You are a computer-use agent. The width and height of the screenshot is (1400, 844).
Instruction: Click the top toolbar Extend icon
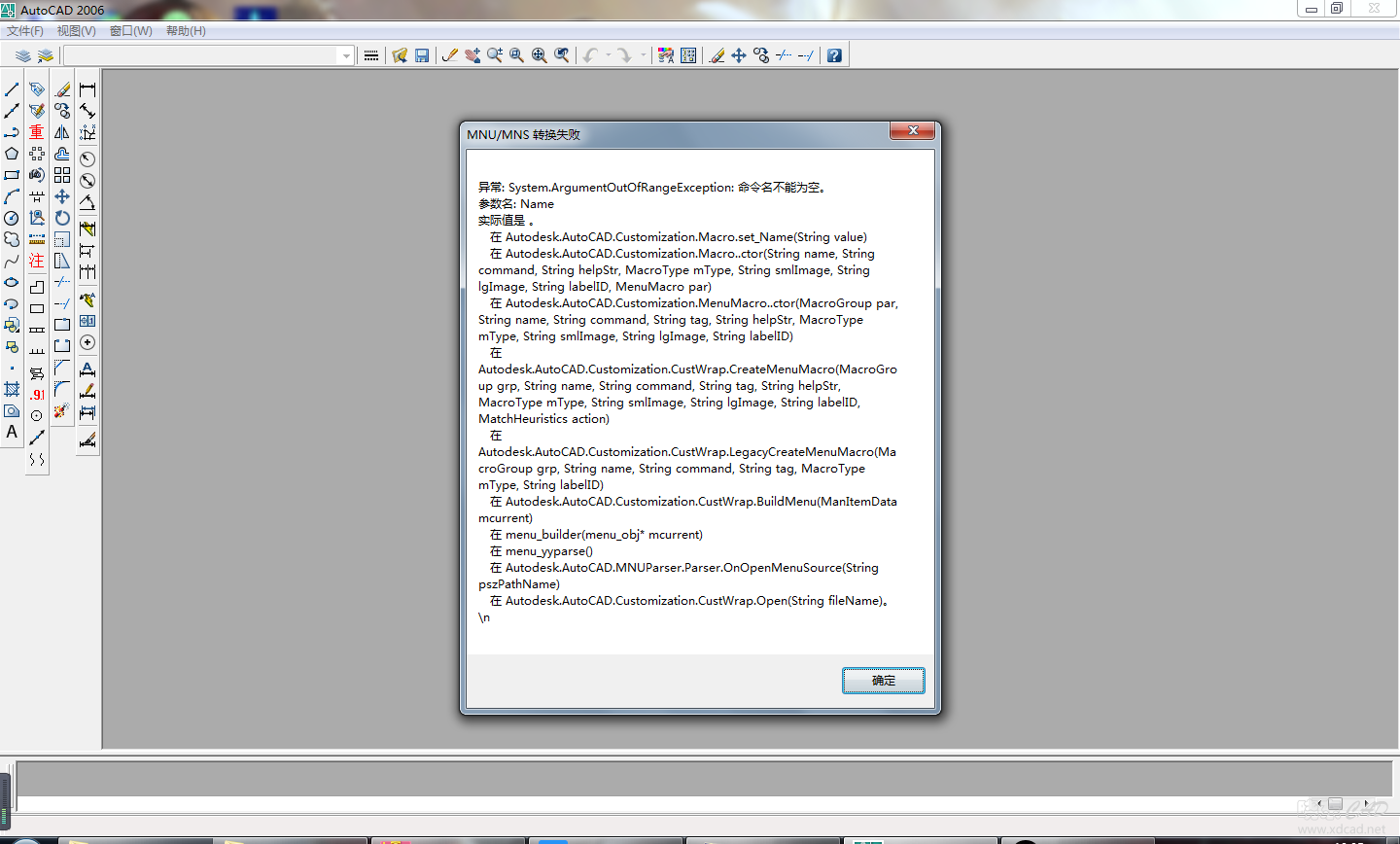806,55
